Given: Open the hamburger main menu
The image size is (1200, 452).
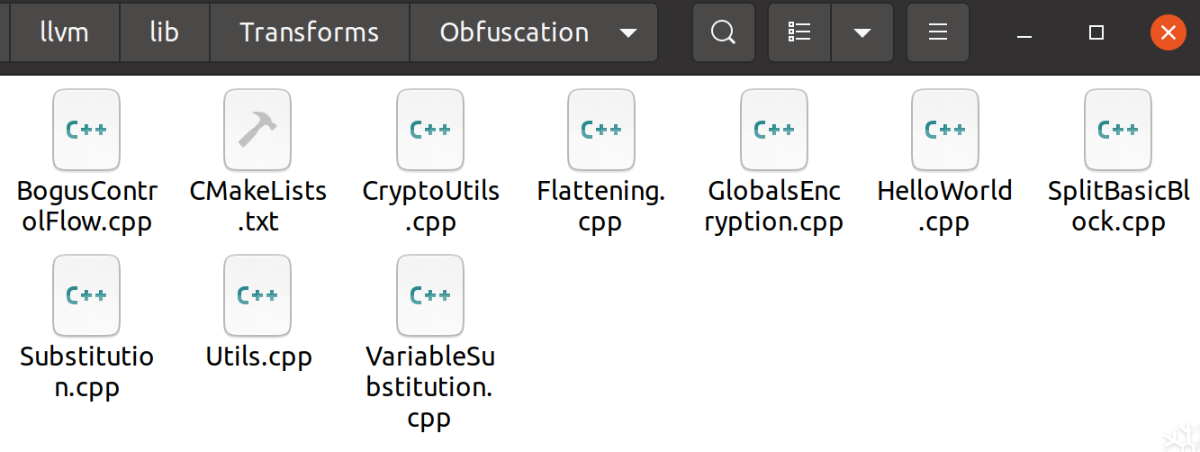Looking at the screenshot, I should (938, 32).
